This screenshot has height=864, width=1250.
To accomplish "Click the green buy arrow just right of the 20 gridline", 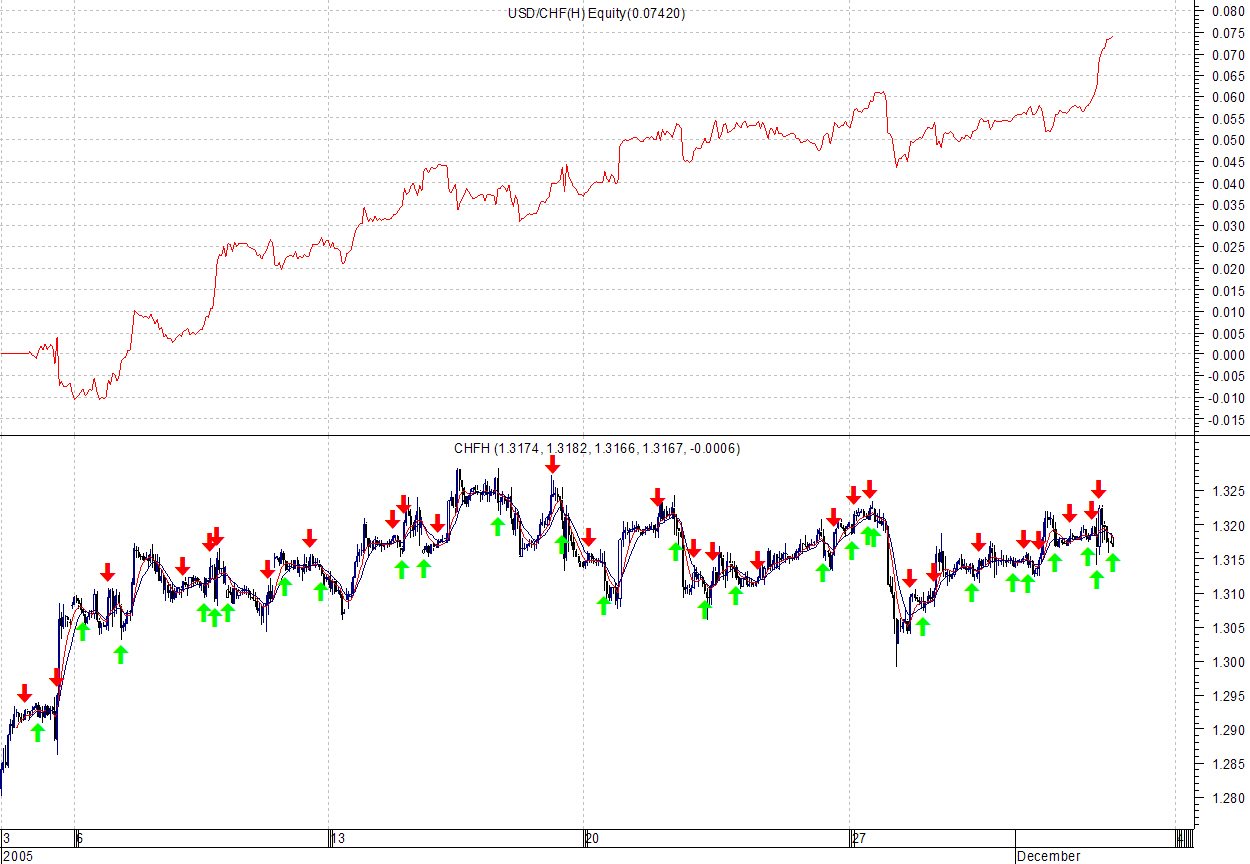I will (x=603, y=605).
